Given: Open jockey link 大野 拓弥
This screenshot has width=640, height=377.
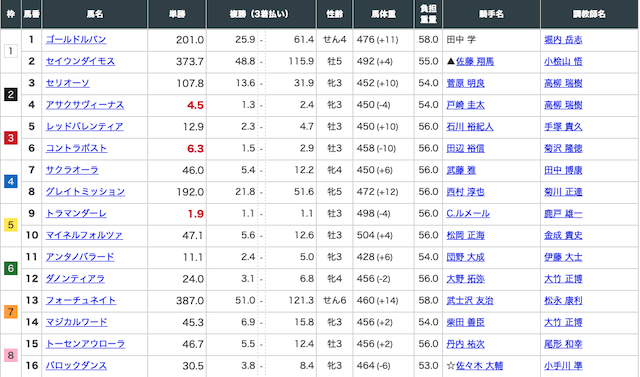Looking at the screenshot, I should click(x=465, y=279).
